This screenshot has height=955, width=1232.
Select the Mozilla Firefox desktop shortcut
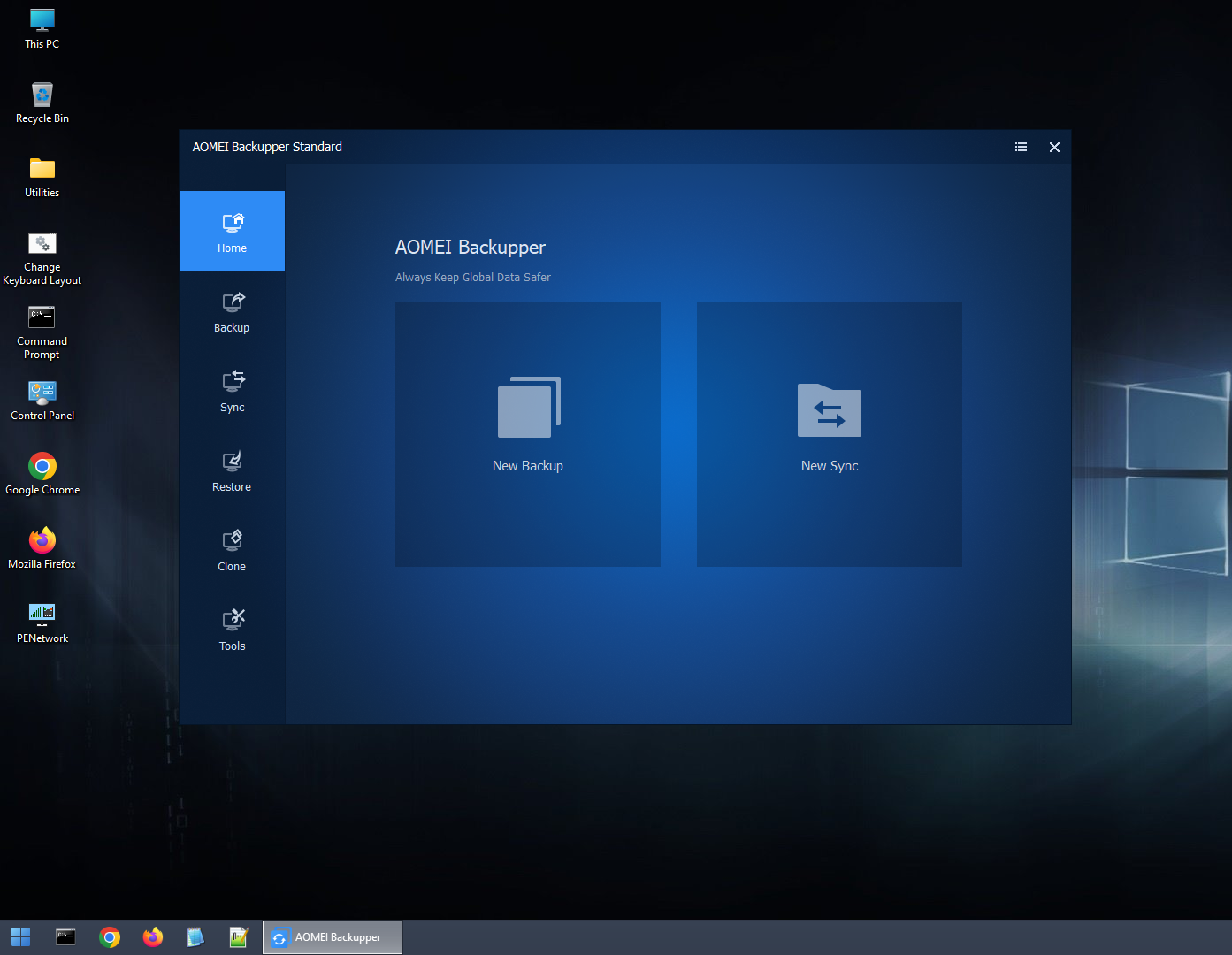tap(42, 547)
